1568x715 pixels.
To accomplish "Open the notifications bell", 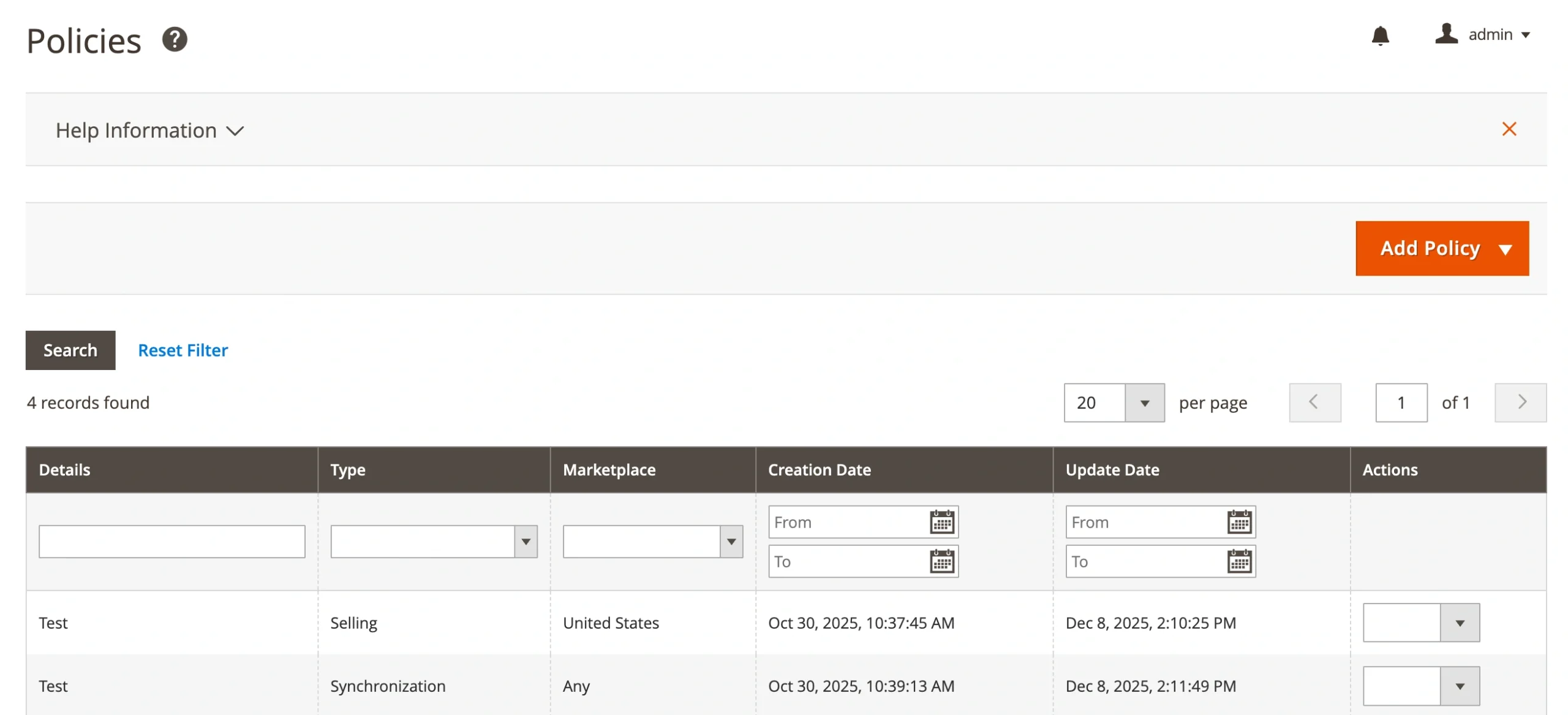I will coord(1379,36).
